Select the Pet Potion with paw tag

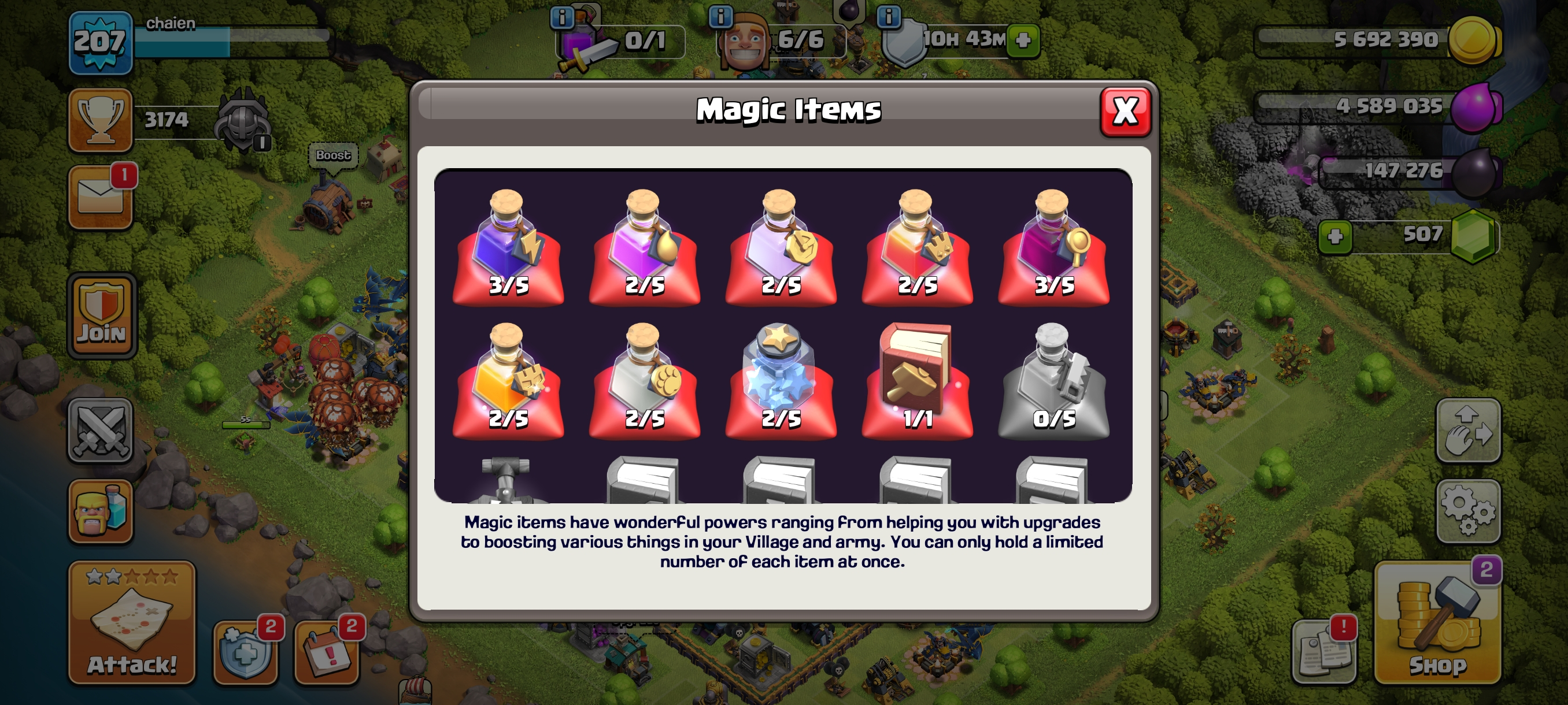tap(645, 380)
